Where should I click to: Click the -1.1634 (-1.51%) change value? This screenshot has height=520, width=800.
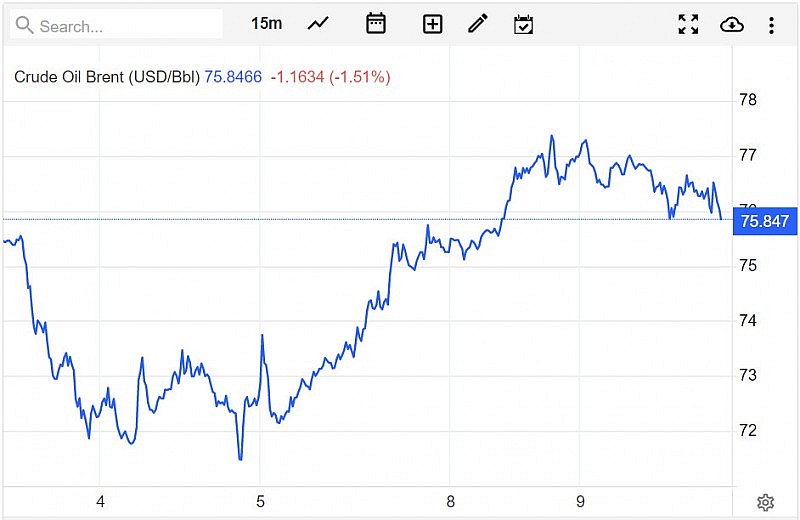click(x=330, y=76)
